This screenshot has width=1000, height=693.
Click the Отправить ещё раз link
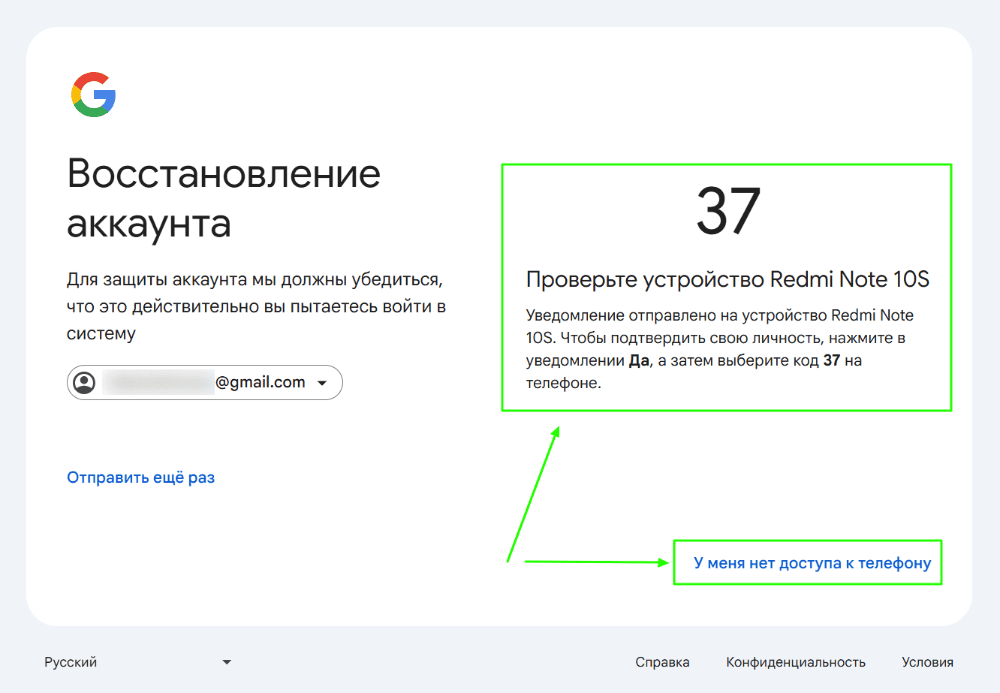tap(141, 478)
